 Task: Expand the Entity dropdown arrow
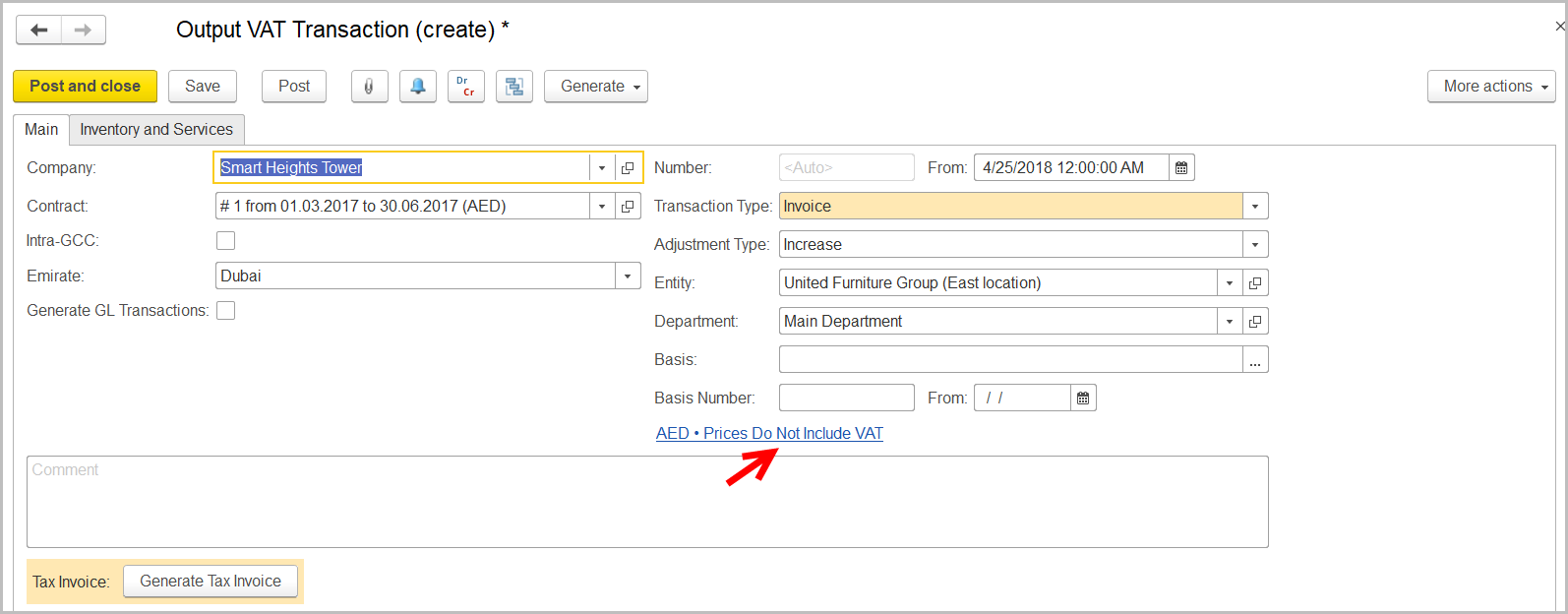pos(1230,283)
